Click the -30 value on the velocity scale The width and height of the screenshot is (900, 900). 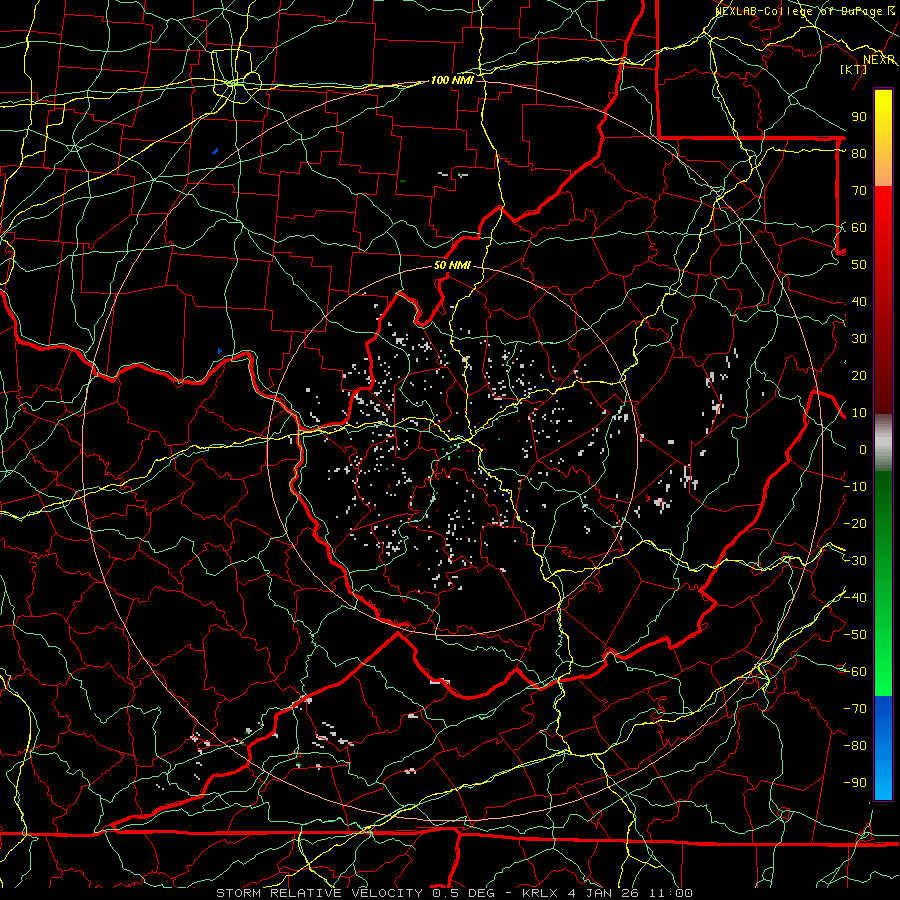point(855,560)
